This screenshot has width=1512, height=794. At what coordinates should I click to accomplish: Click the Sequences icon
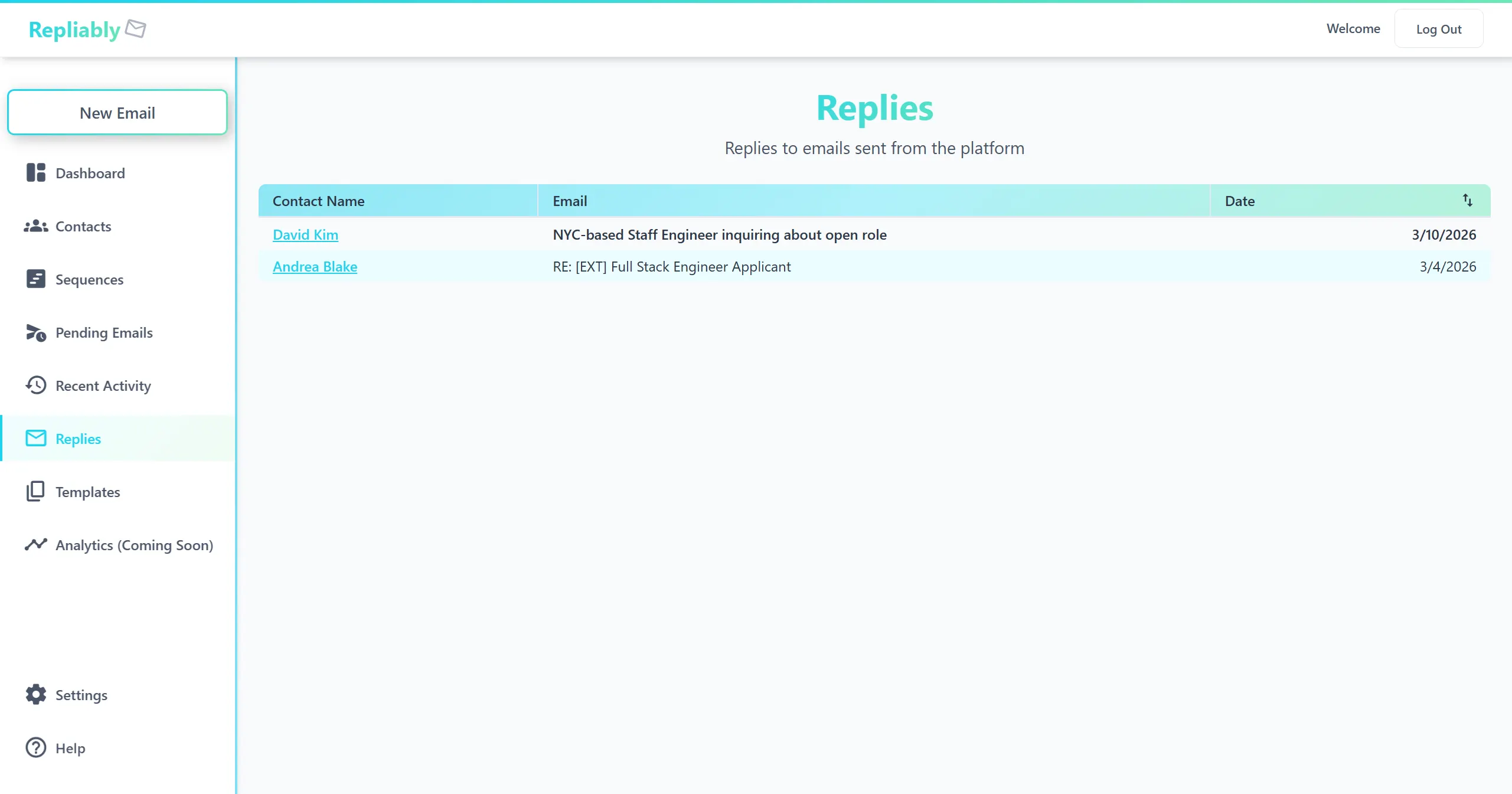click(35, 279)
